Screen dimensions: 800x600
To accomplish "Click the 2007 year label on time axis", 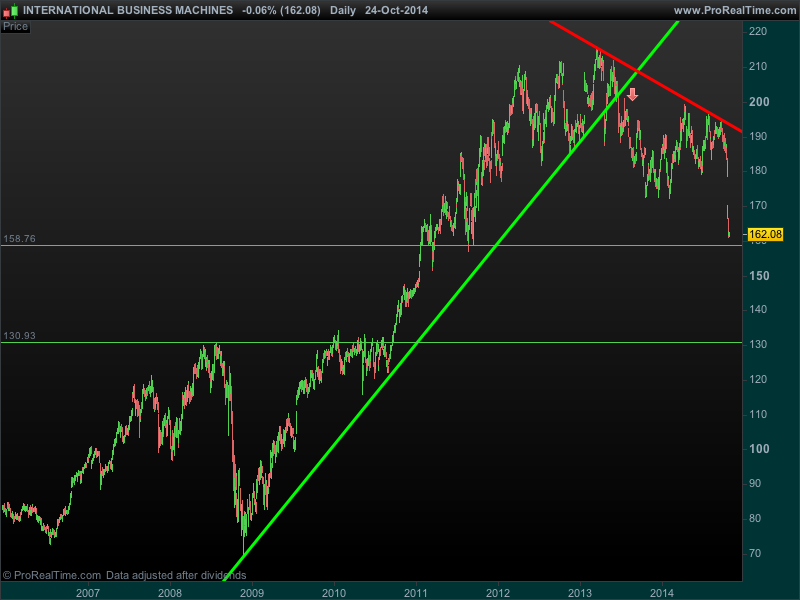I will click(88, 593).
